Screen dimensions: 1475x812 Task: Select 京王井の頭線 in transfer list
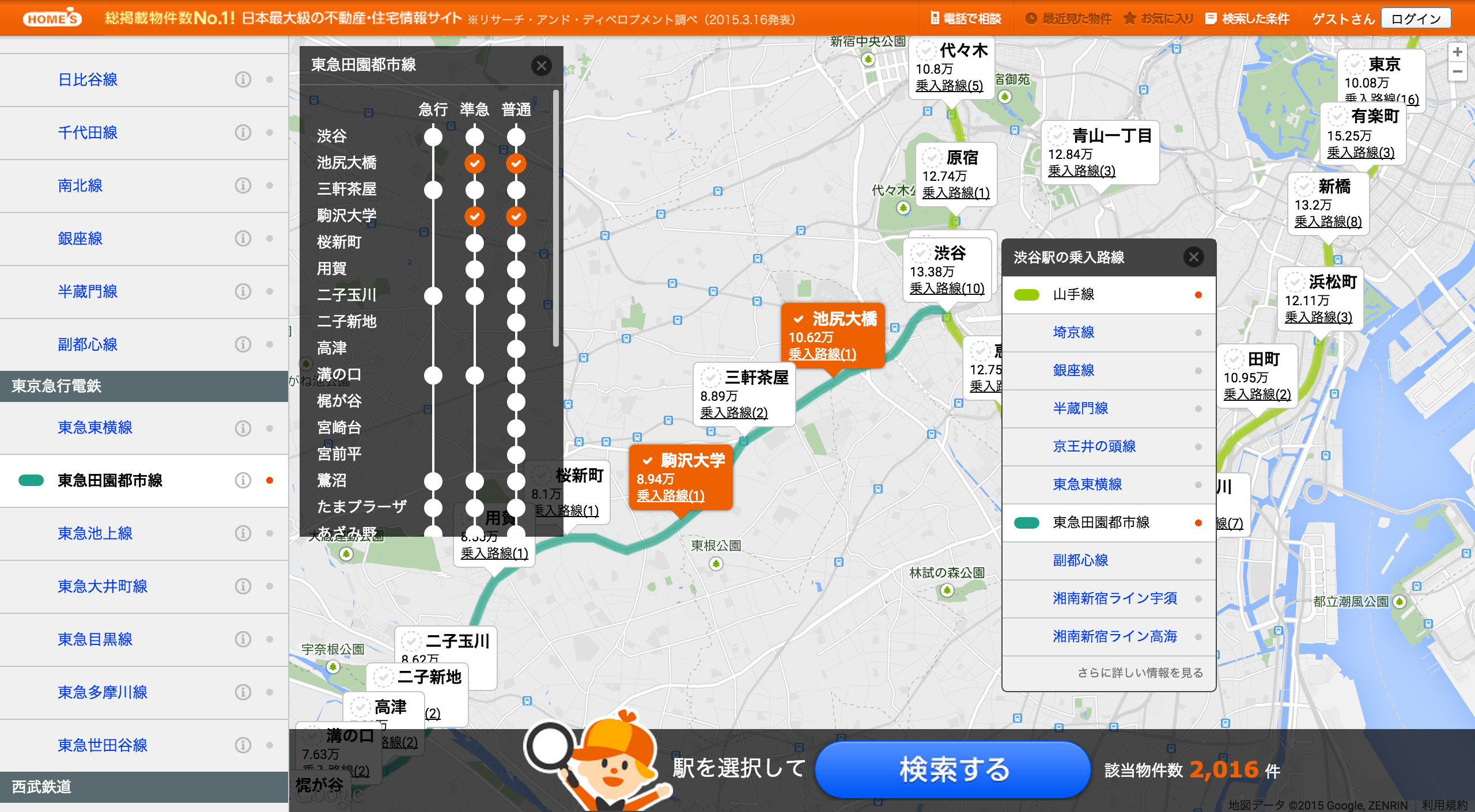click(1094, 446)
